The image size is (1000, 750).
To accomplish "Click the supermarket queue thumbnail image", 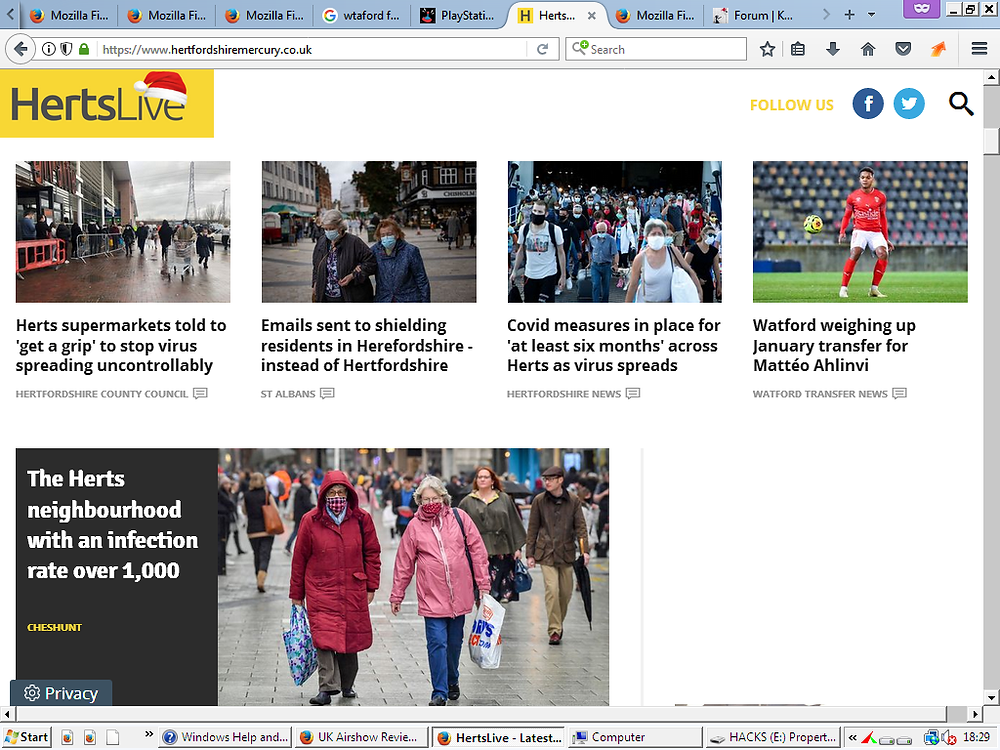I will (123, 232).
